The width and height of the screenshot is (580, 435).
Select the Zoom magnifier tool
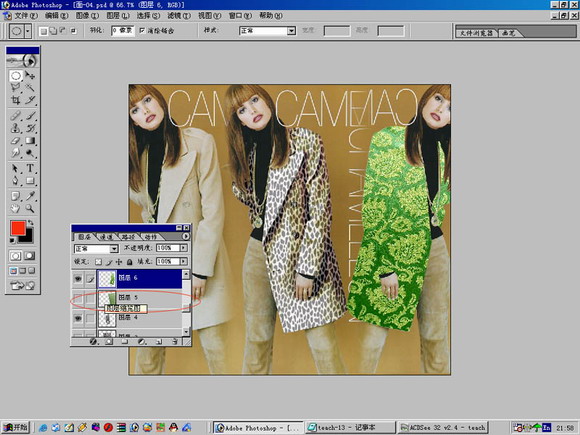pos(30,208)
